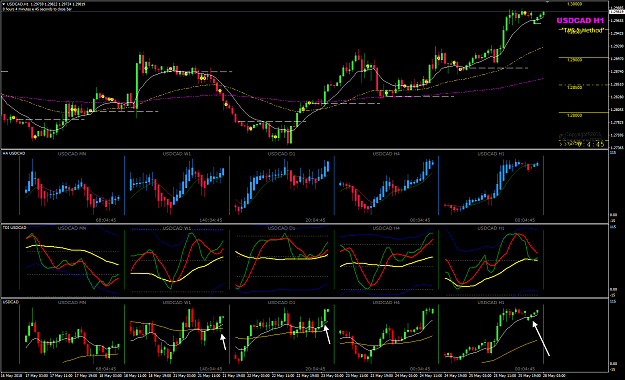Select the magenta USDCAD H1 label

pyautogui.click(x=580, y=21)
